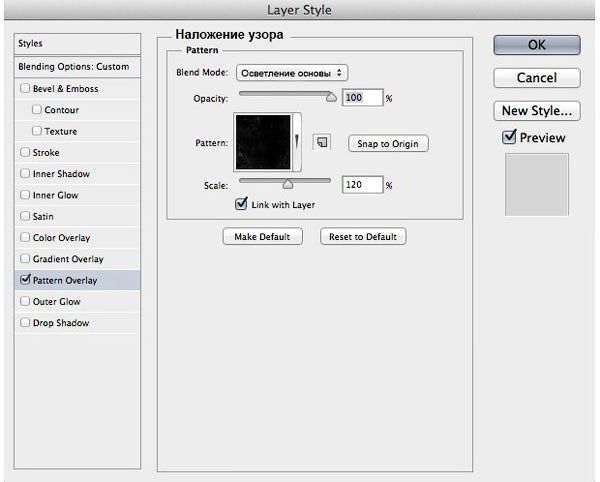Click the Cancel button
The image size is (600, 482).
click(x=537, y=78)
